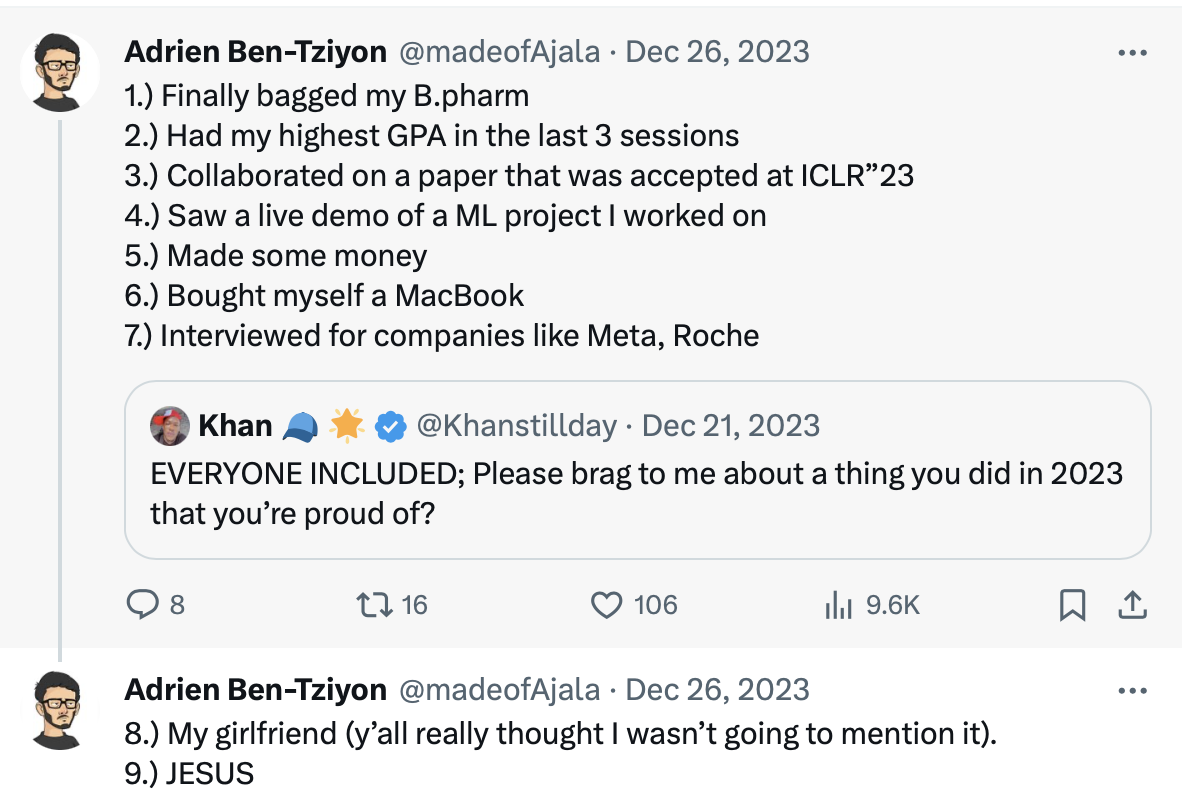This screenshot has width=1182, height=810.
Task: Click Khan's blue verified badge
Action: point(390,428)
